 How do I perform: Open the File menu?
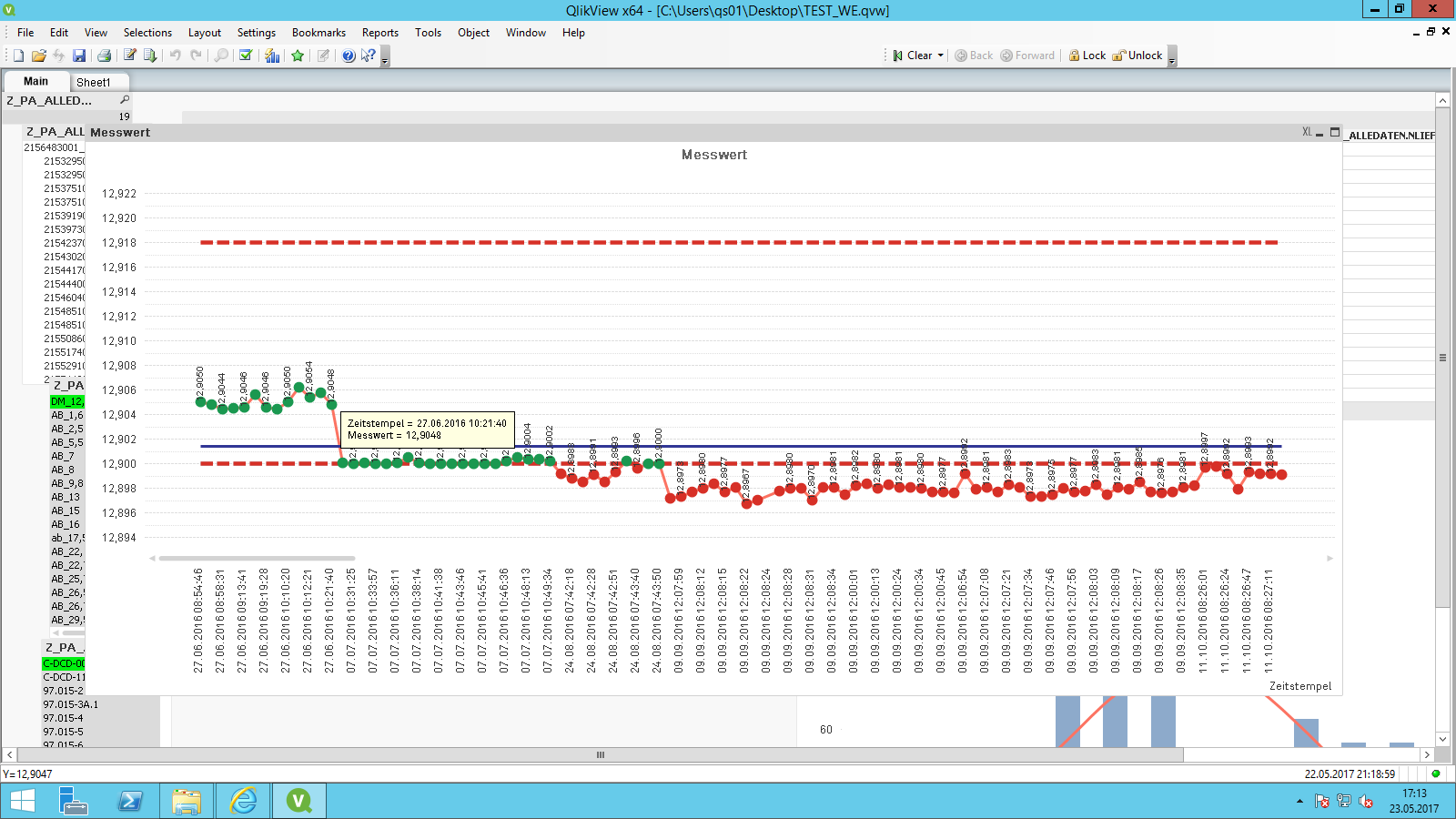[x=25, y=33]
